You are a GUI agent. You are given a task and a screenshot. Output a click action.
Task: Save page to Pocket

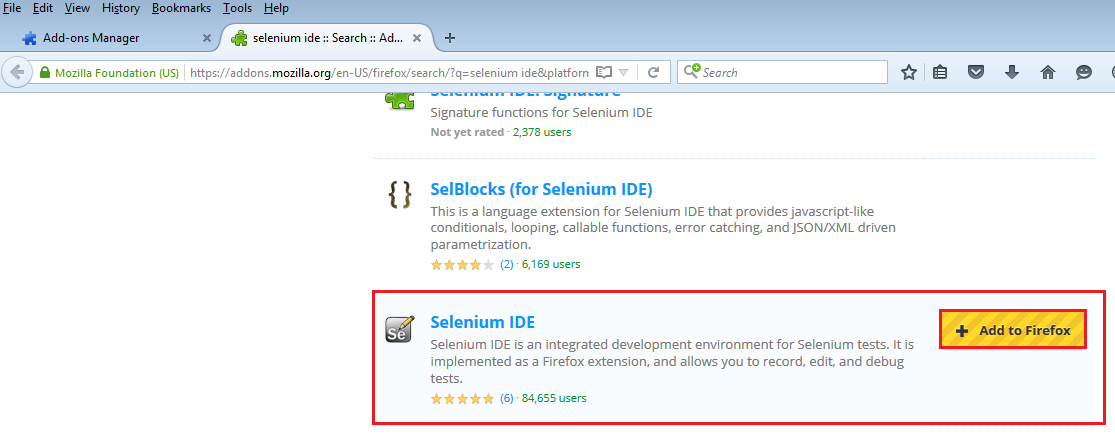click(976, 73)
